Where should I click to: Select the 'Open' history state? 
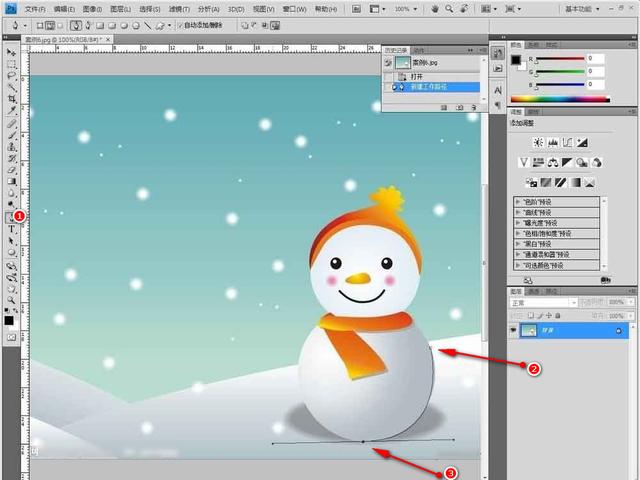pyautogui.click(x=416, y=75)
